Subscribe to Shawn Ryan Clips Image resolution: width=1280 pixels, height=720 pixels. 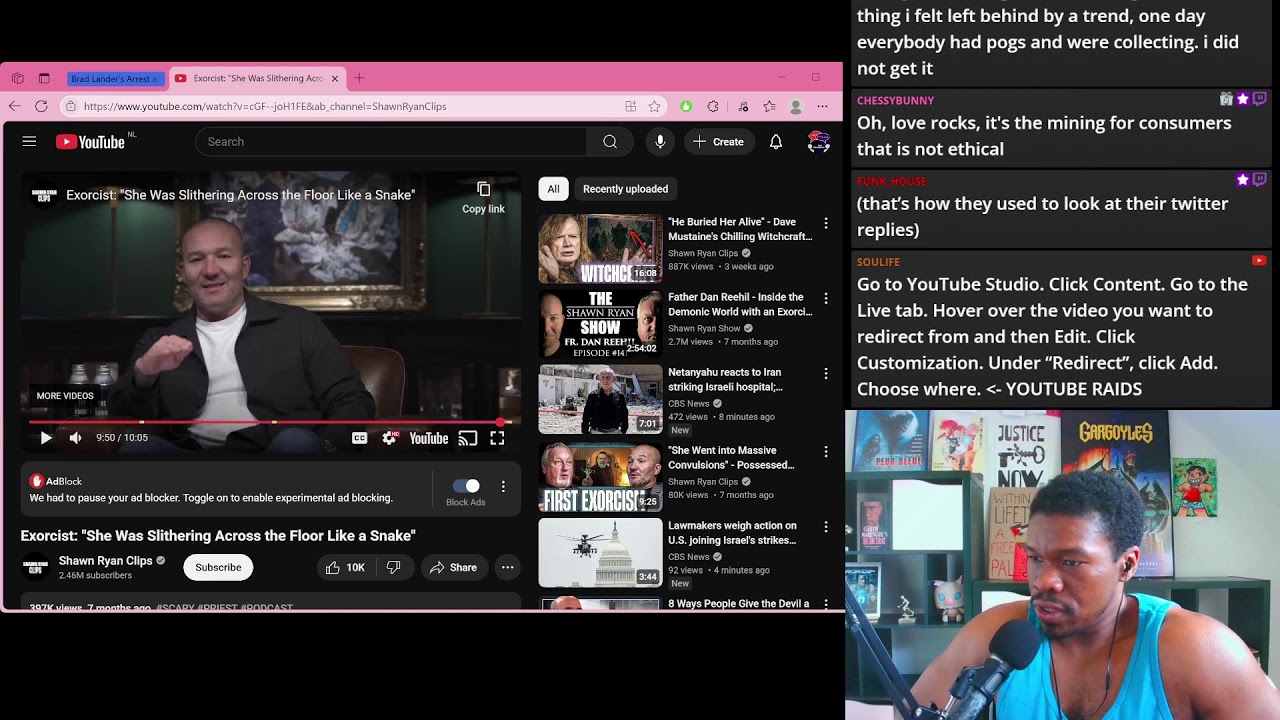click(218, 567)
